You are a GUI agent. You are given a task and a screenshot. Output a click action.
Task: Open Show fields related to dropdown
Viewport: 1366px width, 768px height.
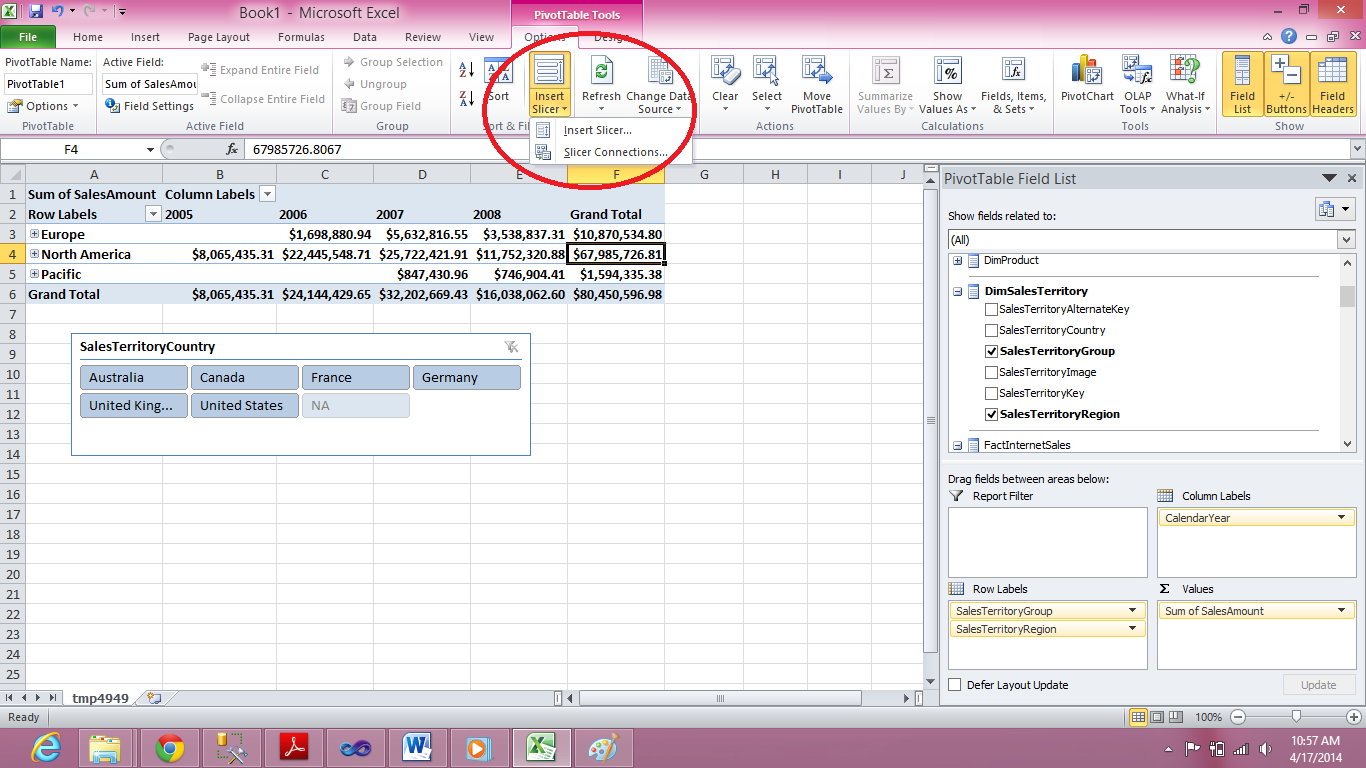point(1346,240)
